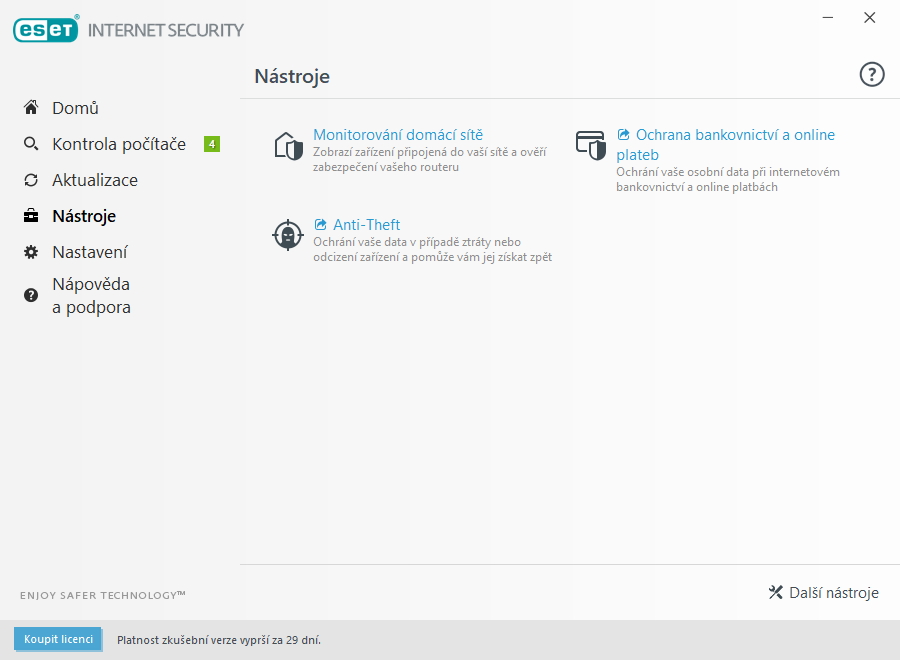
Task: Select the Nástroje toolbox icon
Action: pyautogui.click(x=31, y=215)
